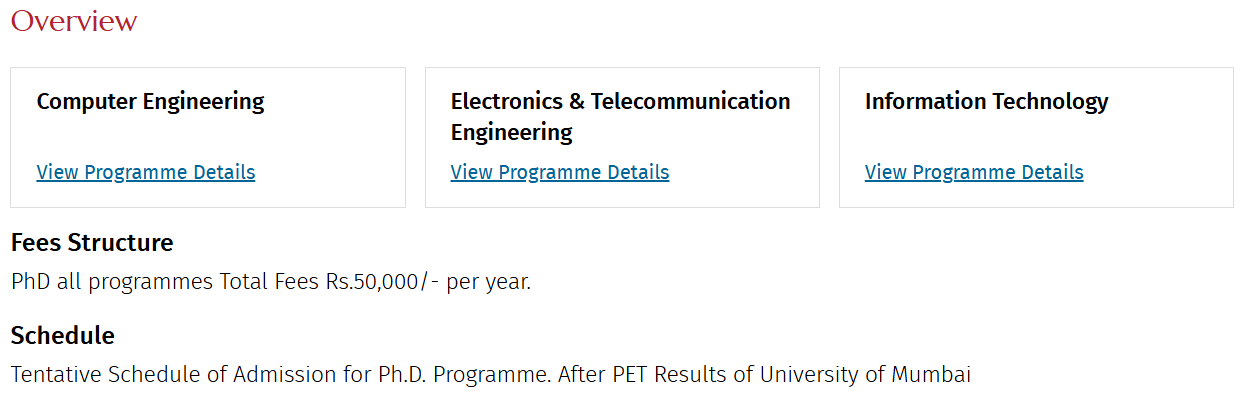This screenshot has width=1248, height=415.
Task: Open Electronics & Telecommunication programme details link
Action: 560,172
